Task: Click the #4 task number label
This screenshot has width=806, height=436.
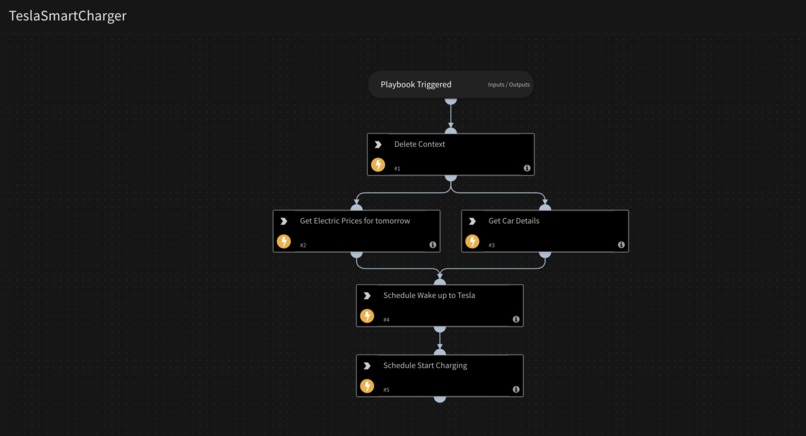Action: pyautogui.click(x=386, y=320)
